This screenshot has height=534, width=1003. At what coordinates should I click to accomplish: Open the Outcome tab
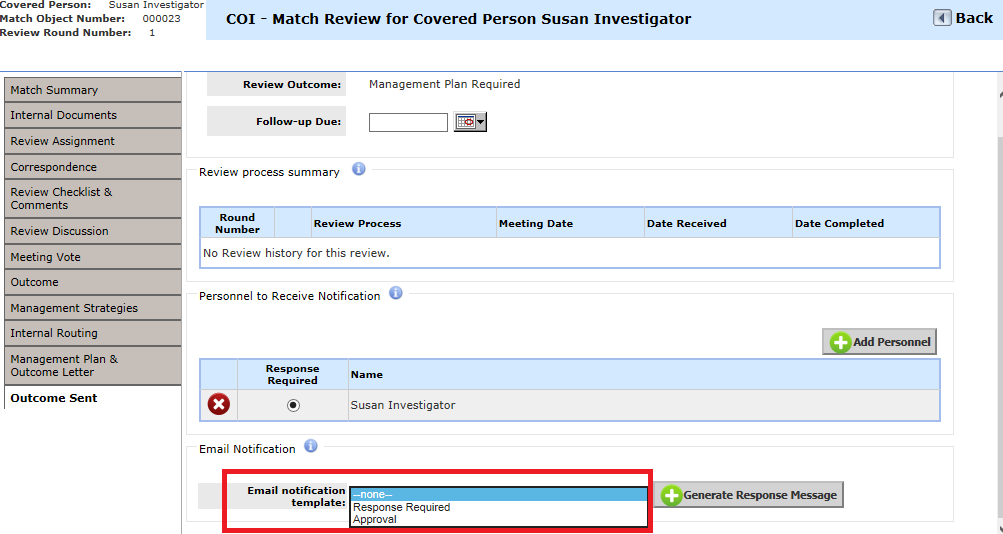tap(93, 282)
